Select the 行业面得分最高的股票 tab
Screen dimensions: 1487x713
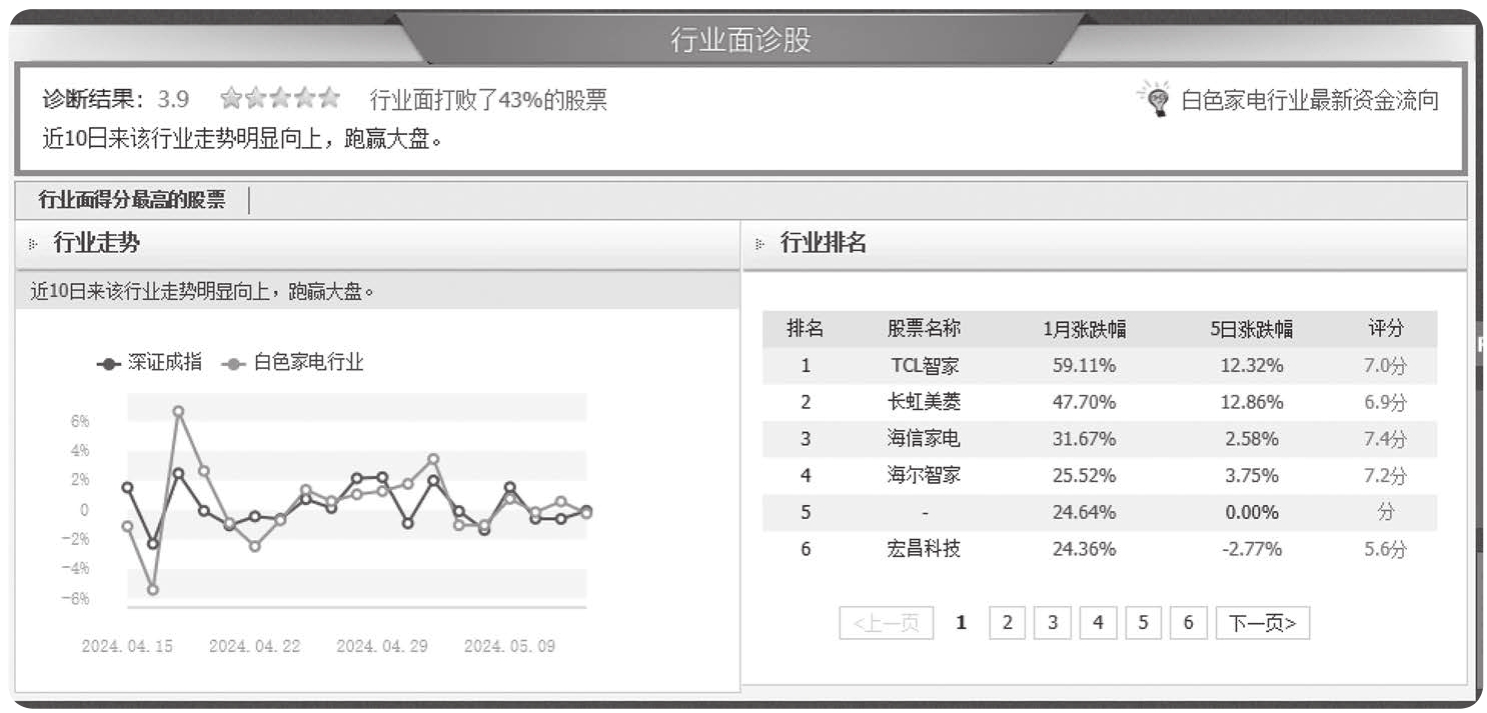click(x=132, y=200)
